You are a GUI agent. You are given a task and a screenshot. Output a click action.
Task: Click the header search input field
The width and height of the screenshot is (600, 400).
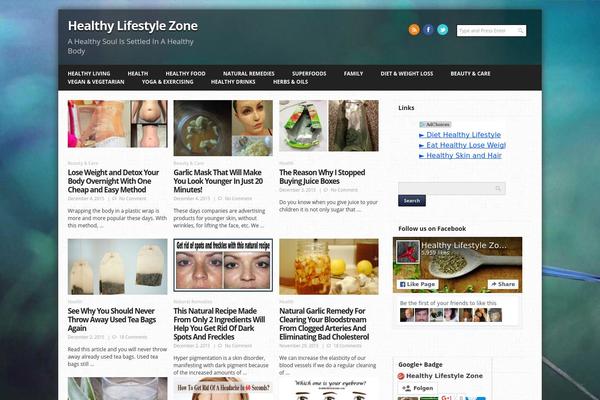pos(491,31)
